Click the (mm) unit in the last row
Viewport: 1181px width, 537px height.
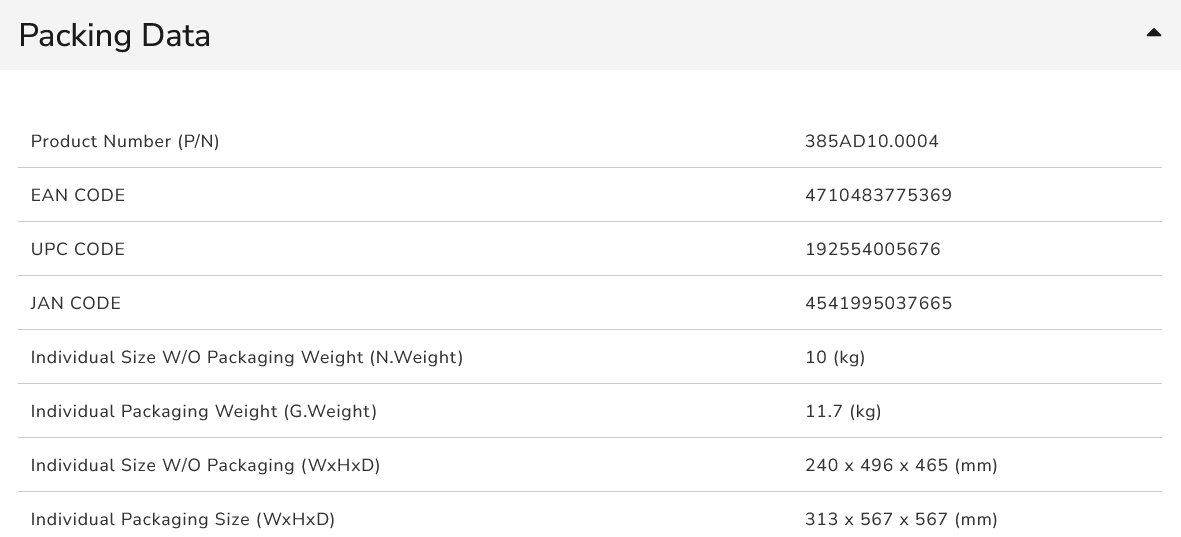tap(976, 520)
